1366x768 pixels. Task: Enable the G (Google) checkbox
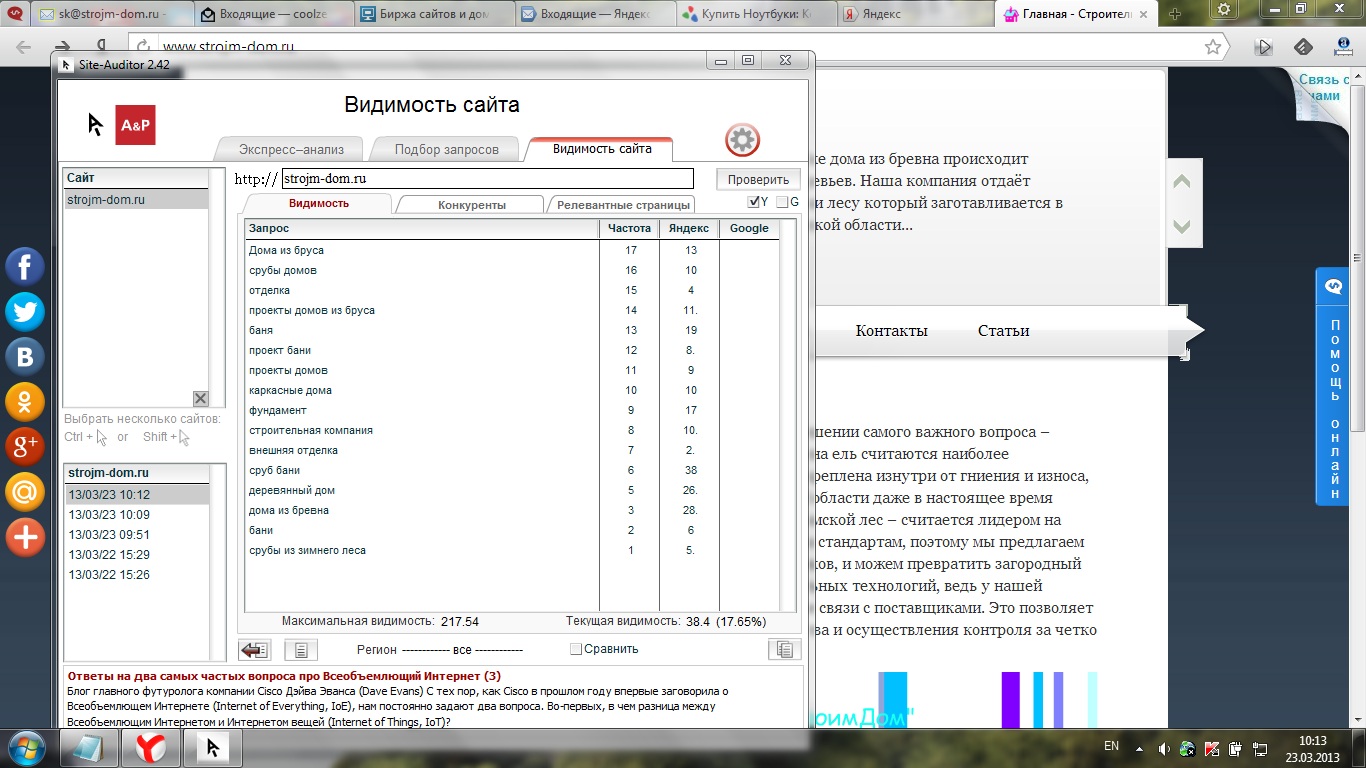pos(782,202)
